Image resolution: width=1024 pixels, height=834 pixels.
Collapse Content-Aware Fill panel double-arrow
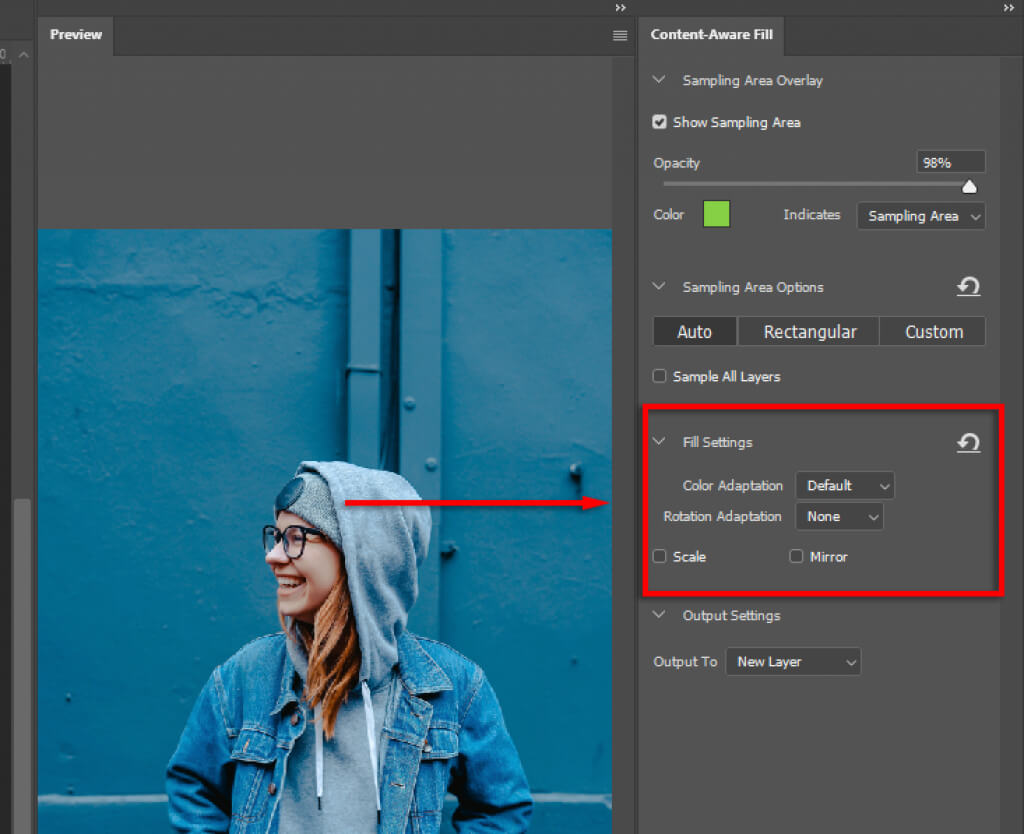click(x=1008, y=7)
